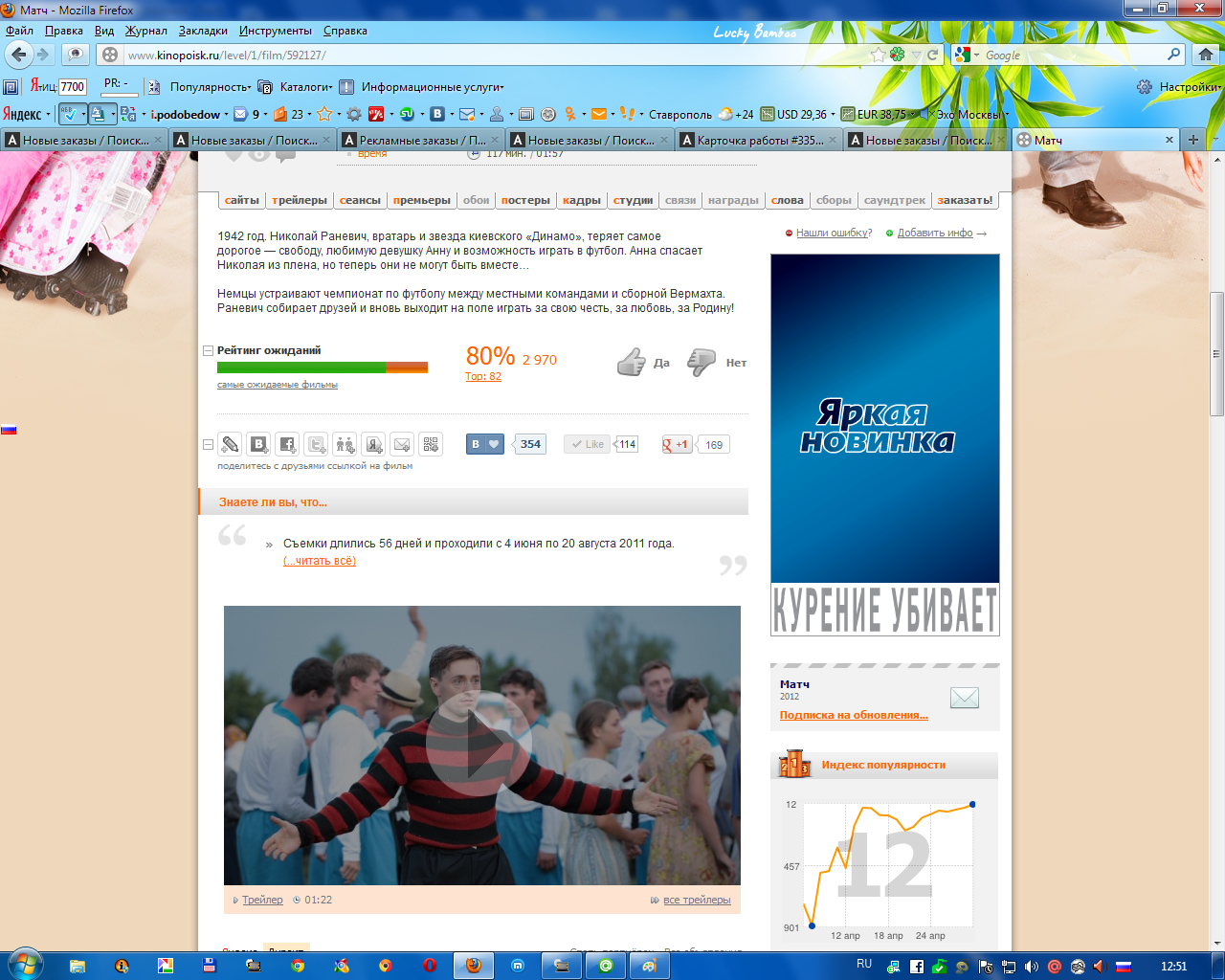The image size is (1225, 980).
Task: Bookmark page with star icon in address bar
Action: (878, 55)
